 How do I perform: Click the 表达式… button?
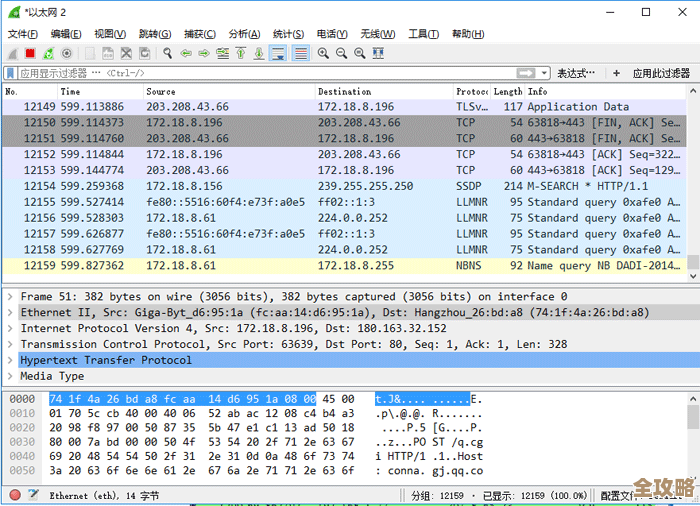(575, 73)
